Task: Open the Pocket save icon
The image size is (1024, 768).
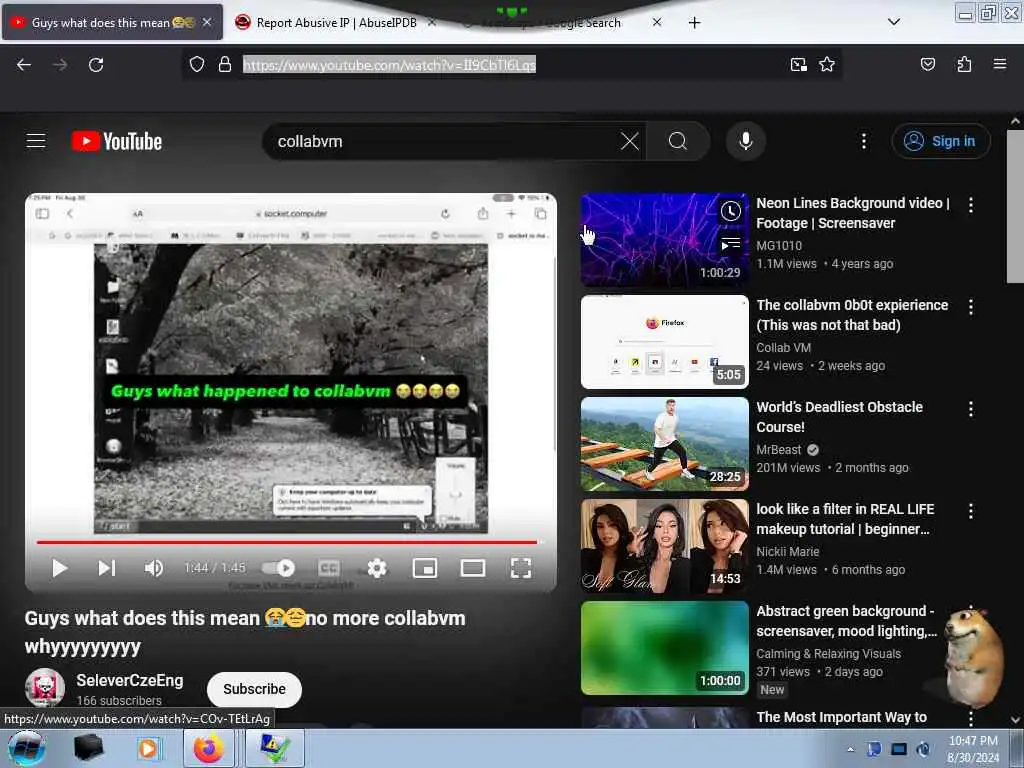Action: 927,64
